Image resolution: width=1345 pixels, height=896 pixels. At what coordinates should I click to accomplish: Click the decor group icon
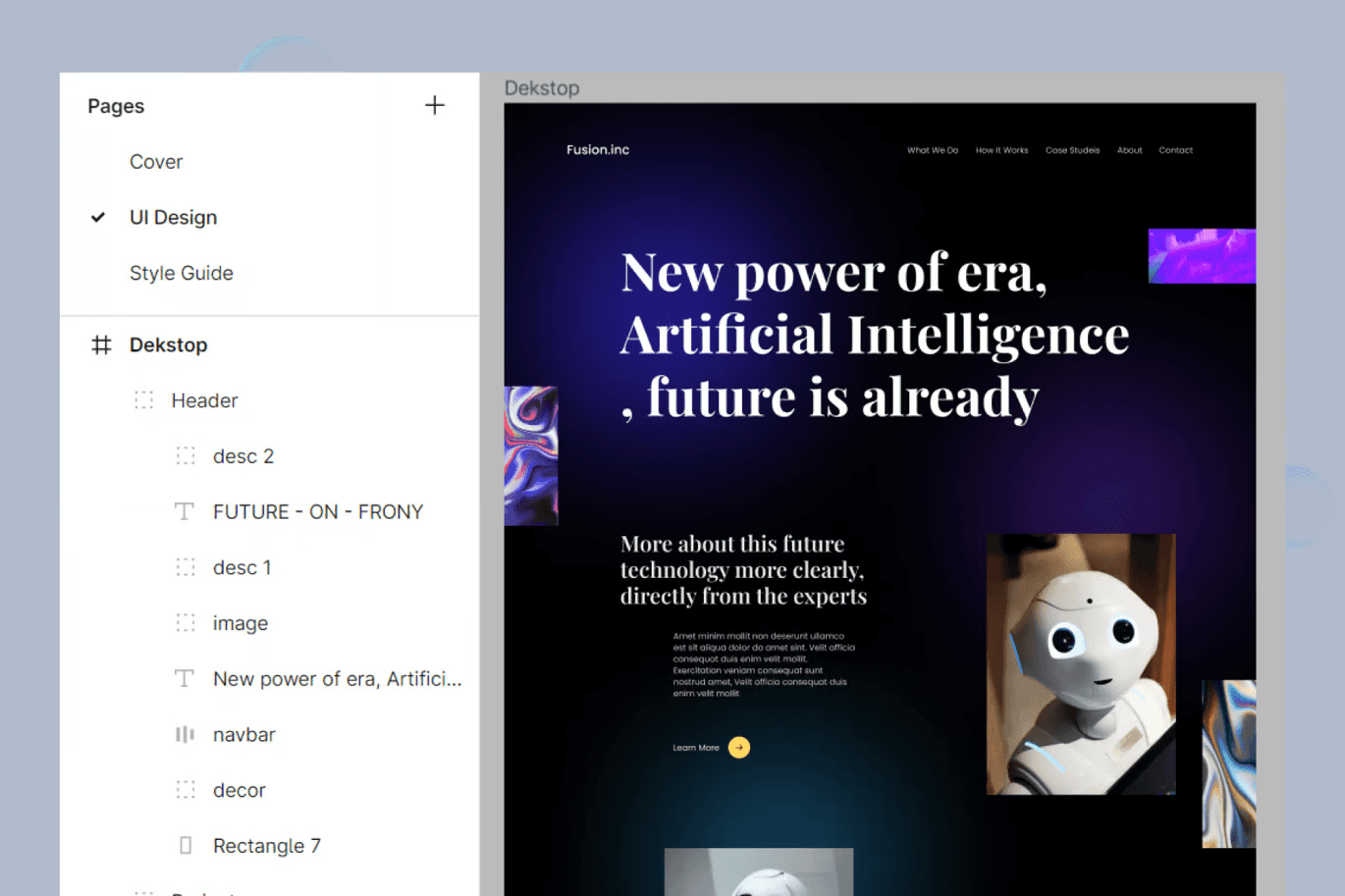tap(186, 790)
